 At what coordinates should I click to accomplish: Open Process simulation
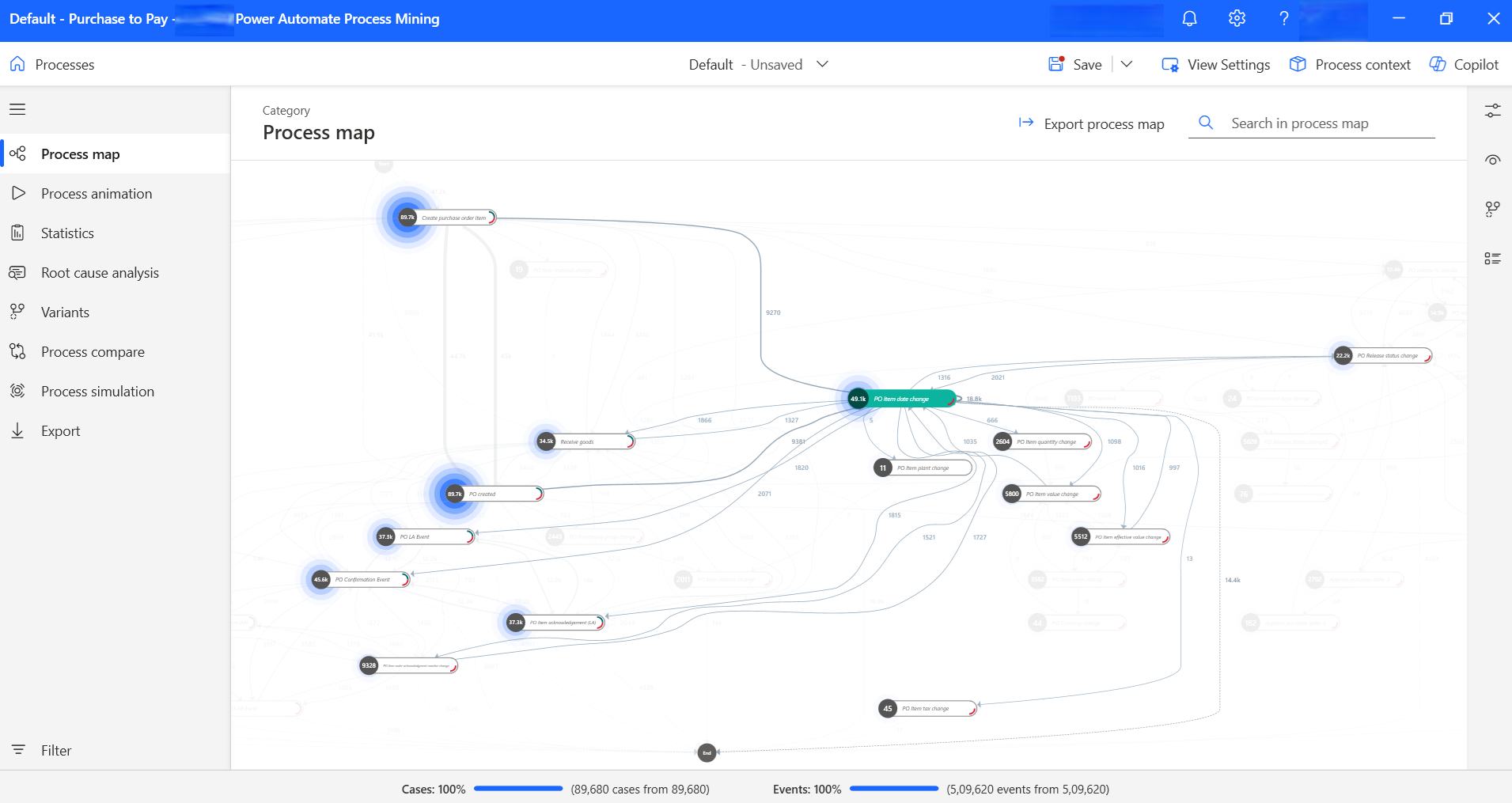[97, 391]
